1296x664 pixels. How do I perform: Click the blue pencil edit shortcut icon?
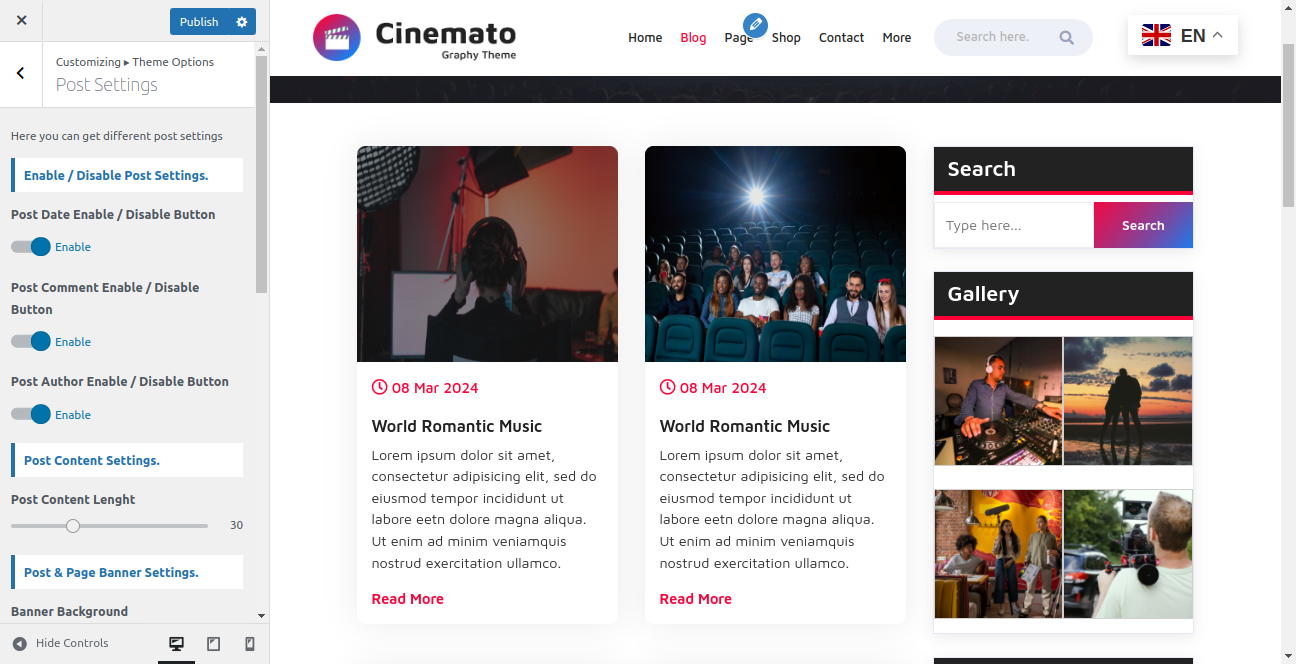(756, 25)
